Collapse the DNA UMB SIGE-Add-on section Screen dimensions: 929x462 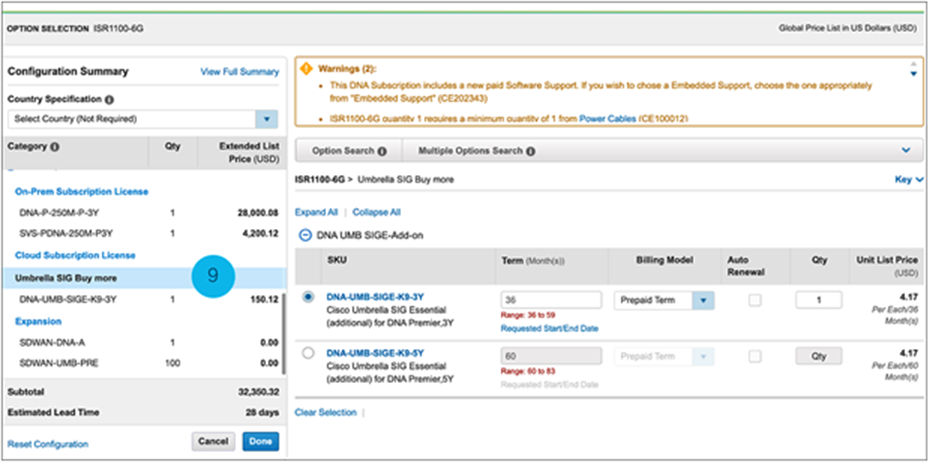coord(305,235)
